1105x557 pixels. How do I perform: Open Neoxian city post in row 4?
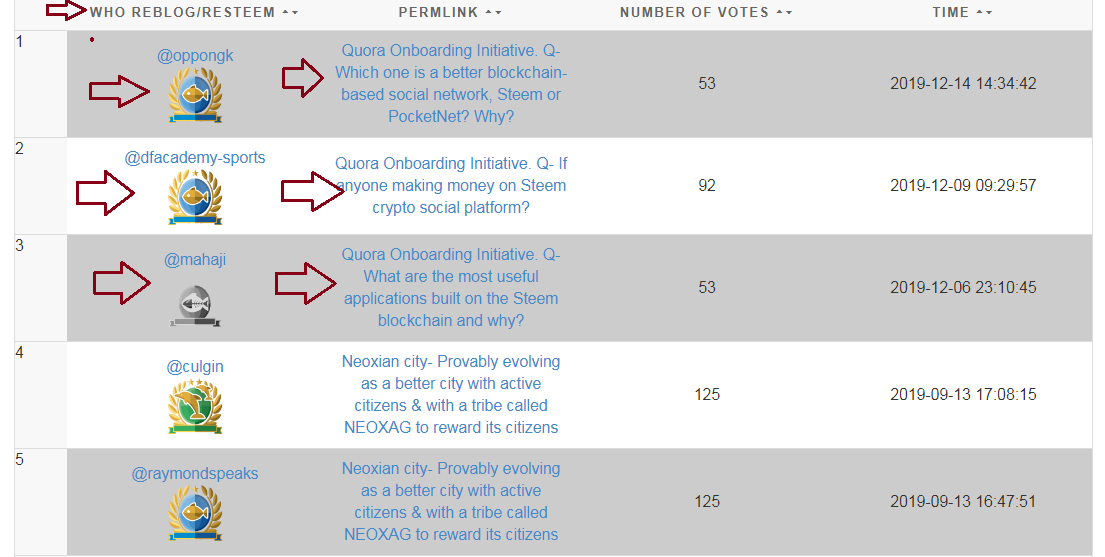click(451, 395)
